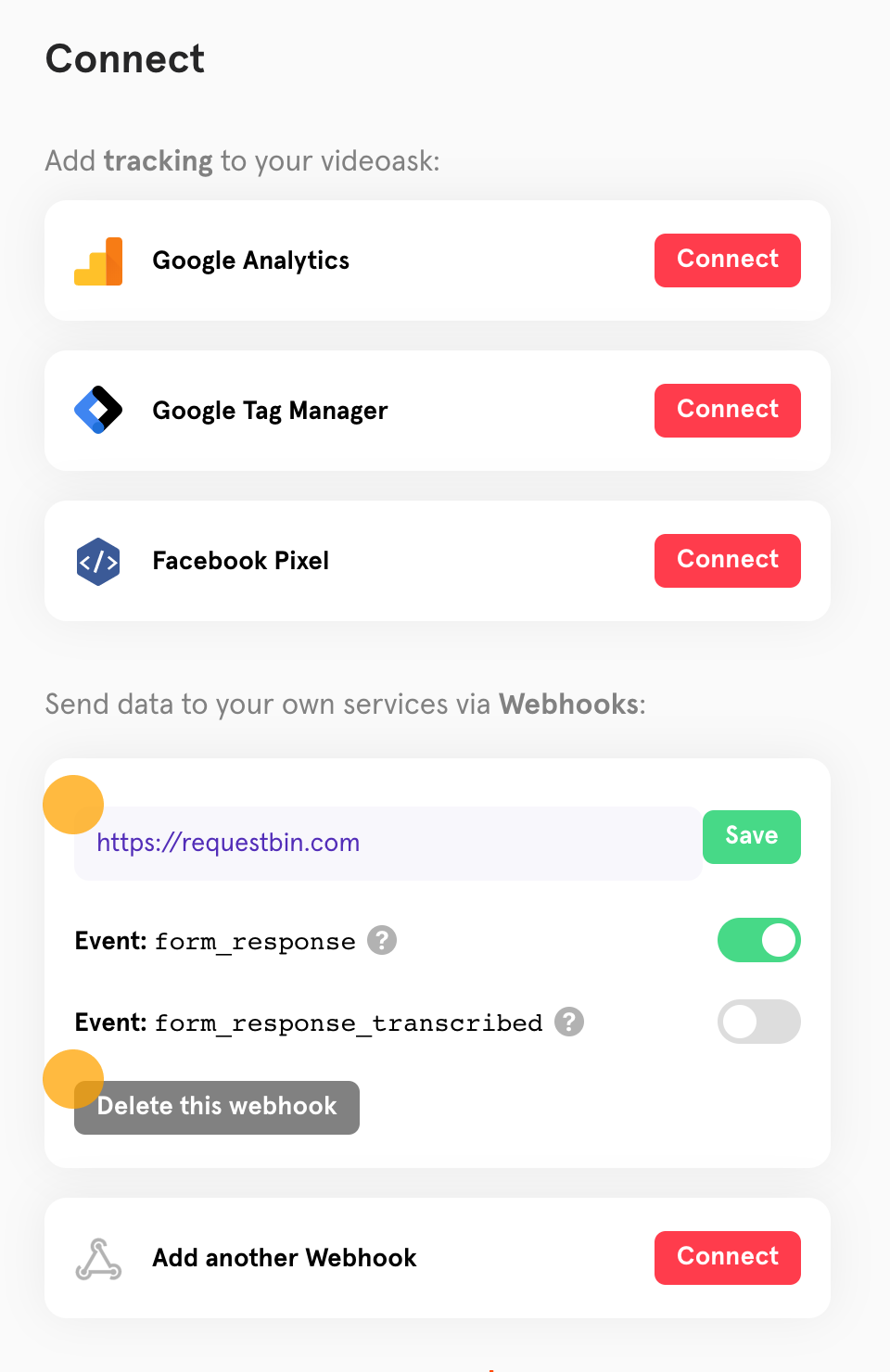Image resolution: width=890 pixels, height=1372 pixels.
Task: Enable the form_response_transcribed event toggle
Action: pyautogui.click(x=759, y=1022)
